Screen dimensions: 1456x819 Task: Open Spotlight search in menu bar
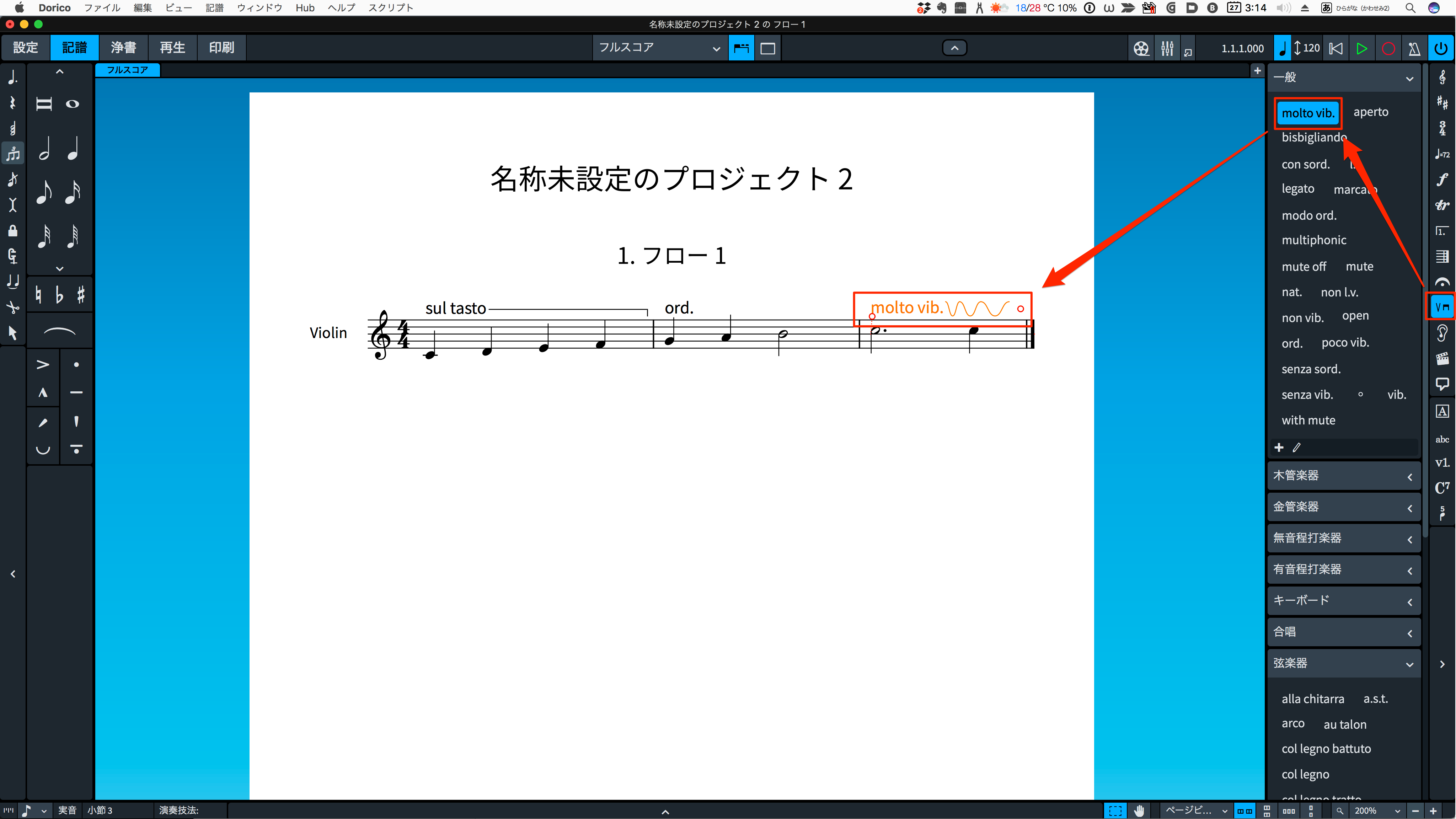click(1410, 8)
